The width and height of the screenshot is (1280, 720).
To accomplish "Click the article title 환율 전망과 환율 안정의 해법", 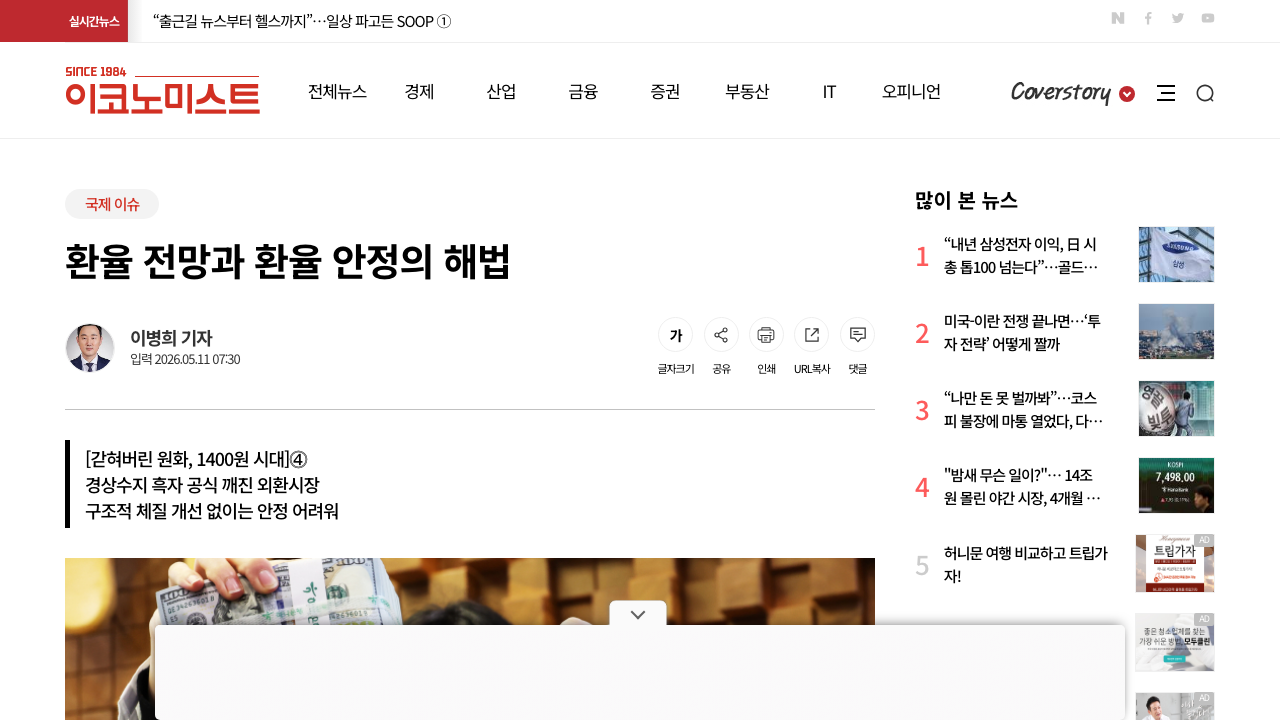I will pyautogui.click(x=288, y=261).
